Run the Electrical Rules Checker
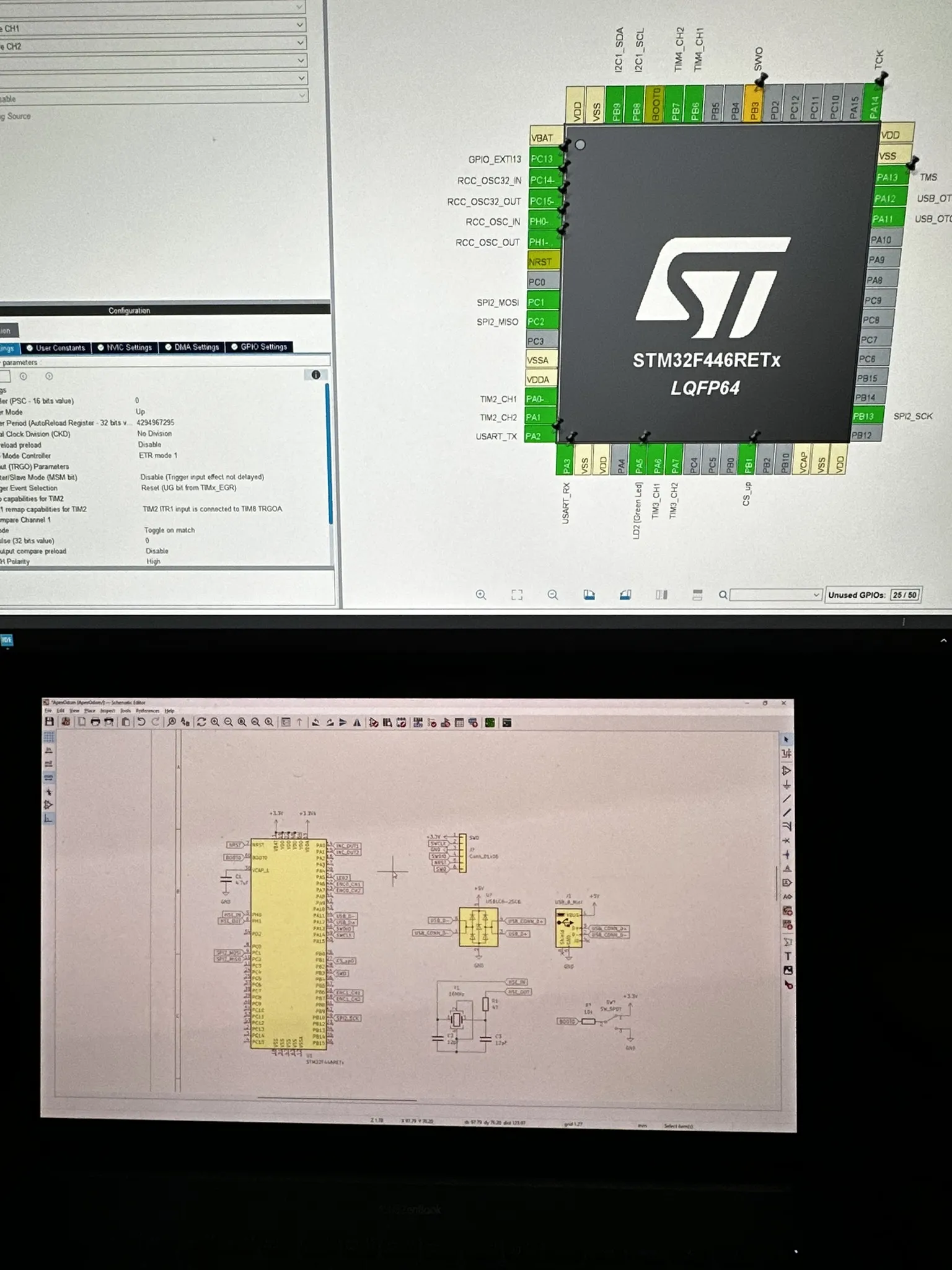Image resolution: width=952 pixels, height=1270 pixels. pos(431,722)
